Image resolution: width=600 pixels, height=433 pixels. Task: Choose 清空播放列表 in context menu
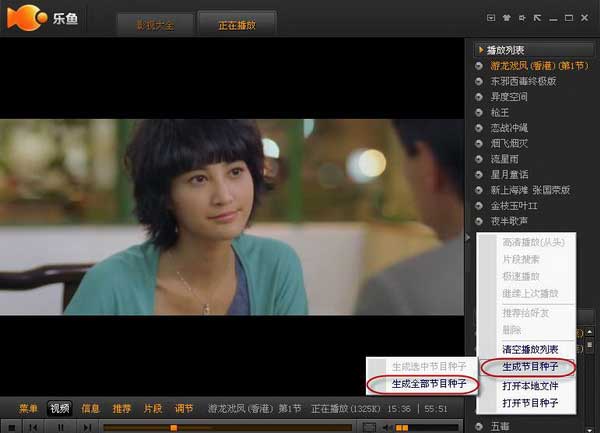click(x=530, y=349)
